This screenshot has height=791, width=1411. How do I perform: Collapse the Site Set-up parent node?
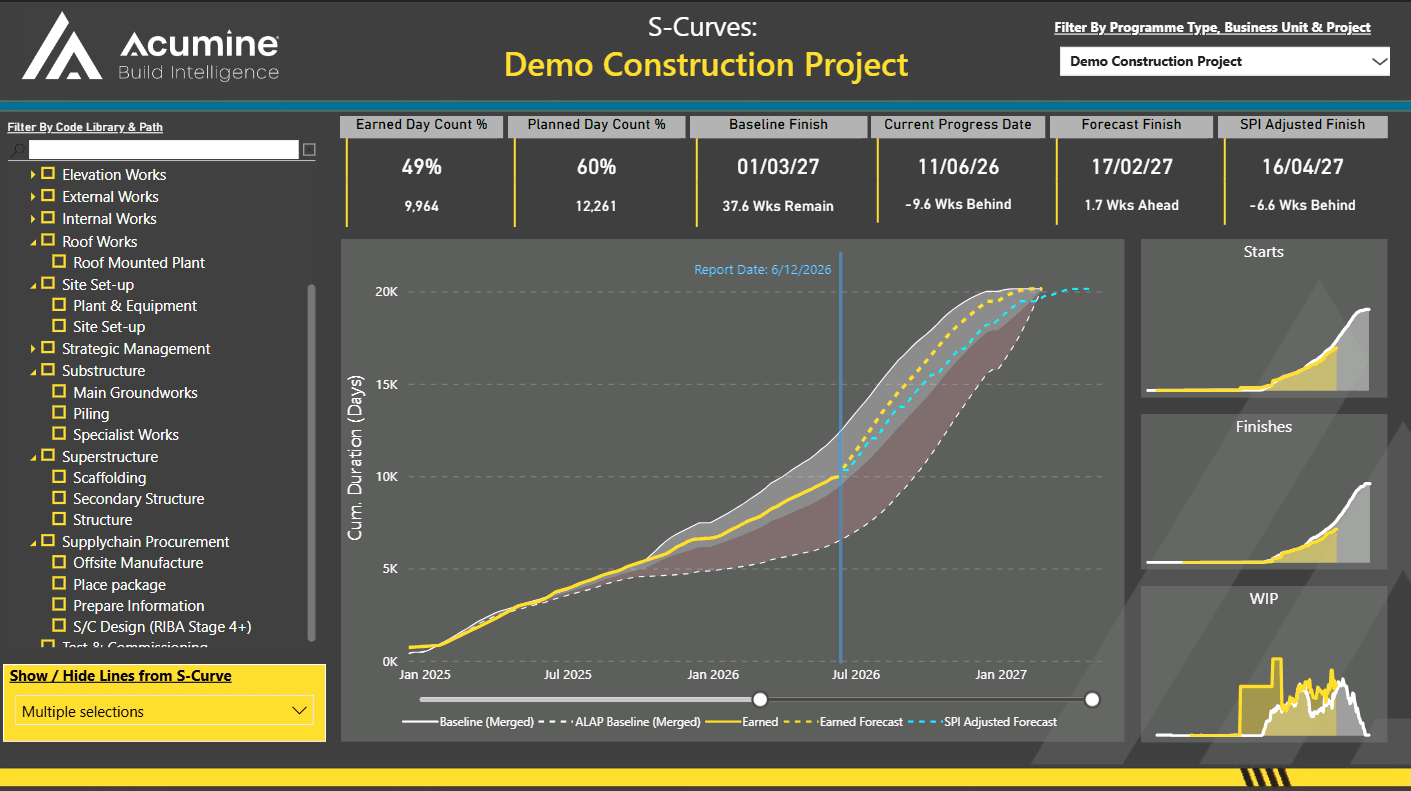[x=33, y=285]
